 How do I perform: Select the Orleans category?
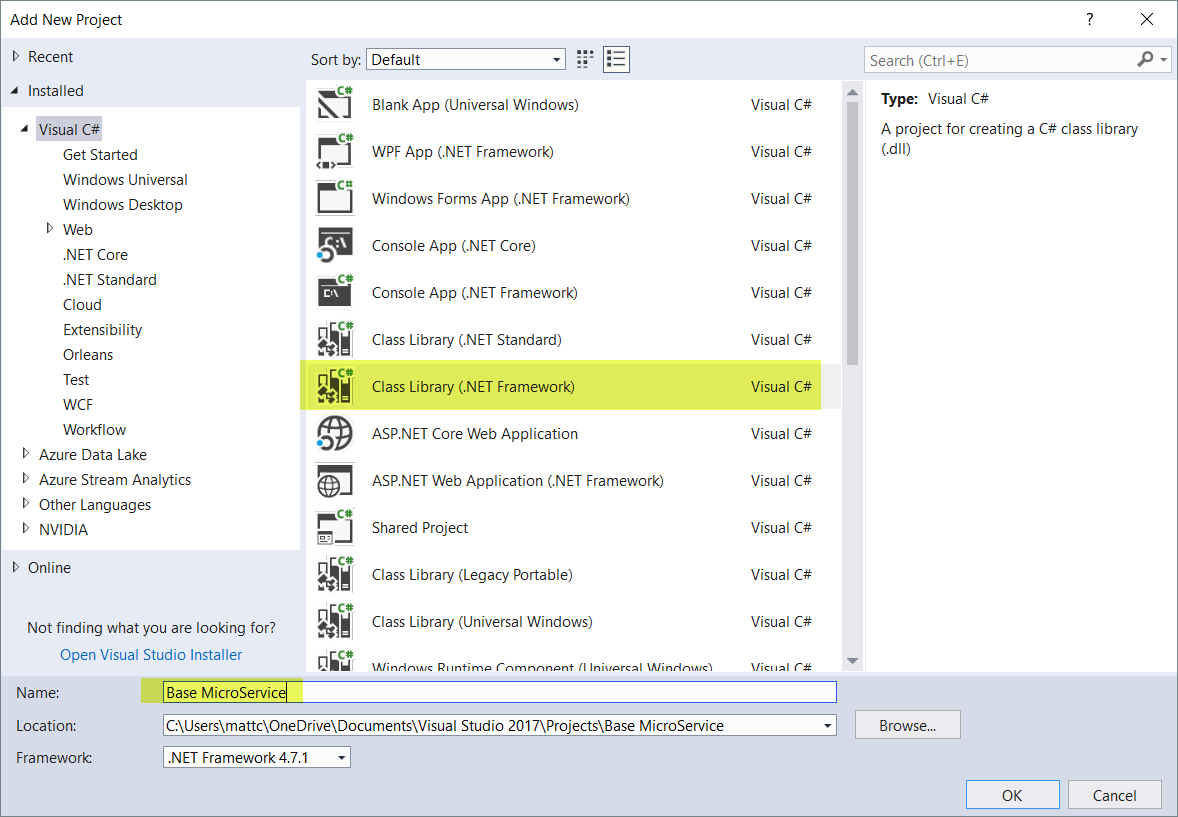(88, 355)
